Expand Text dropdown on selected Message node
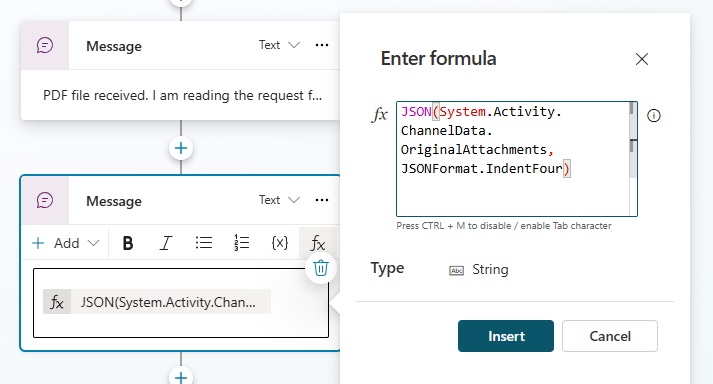The height and width of the screenshot is (384, 713). (279, 200)
